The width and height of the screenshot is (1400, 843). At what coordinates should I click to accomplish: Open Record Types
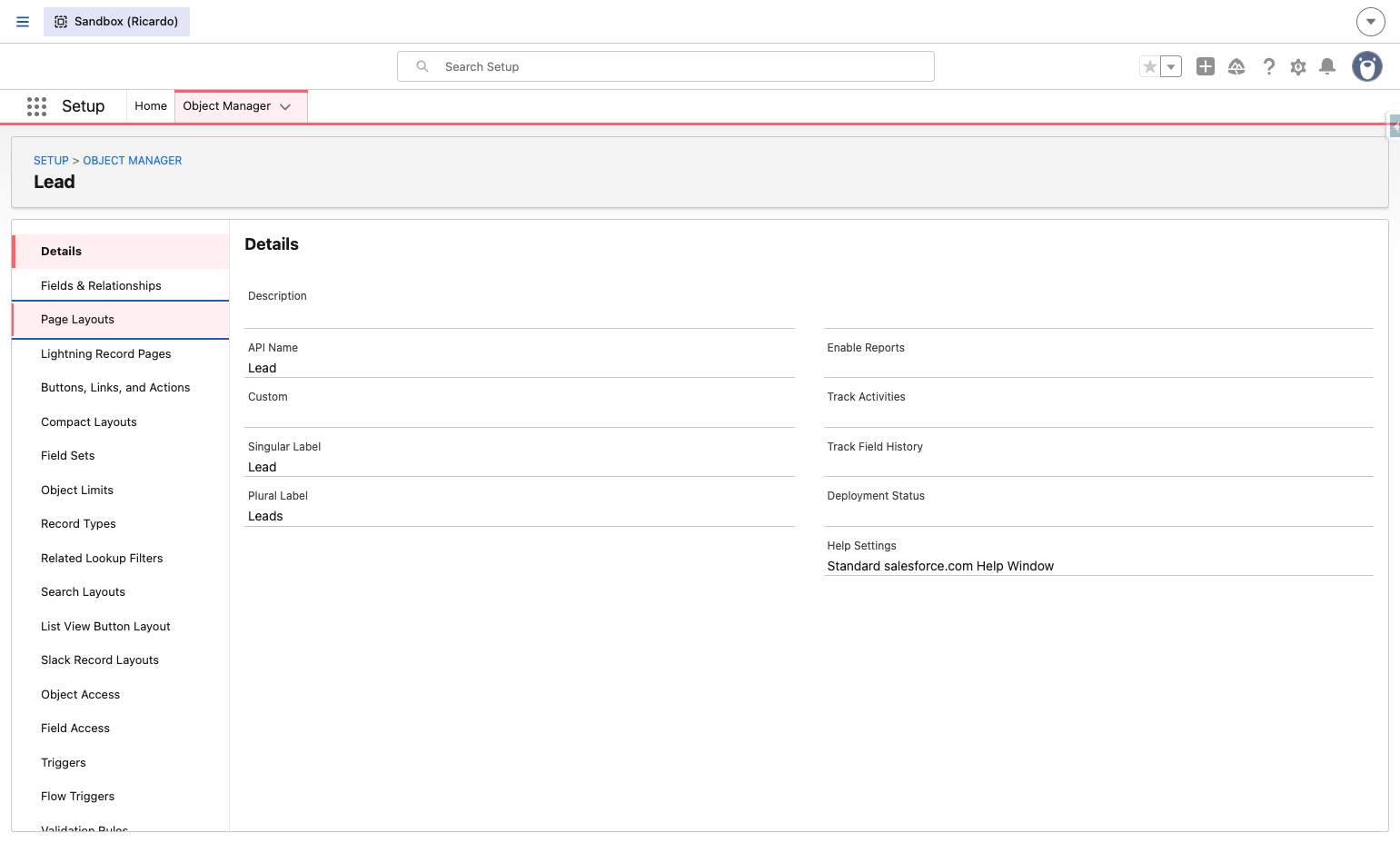(121, 524)
